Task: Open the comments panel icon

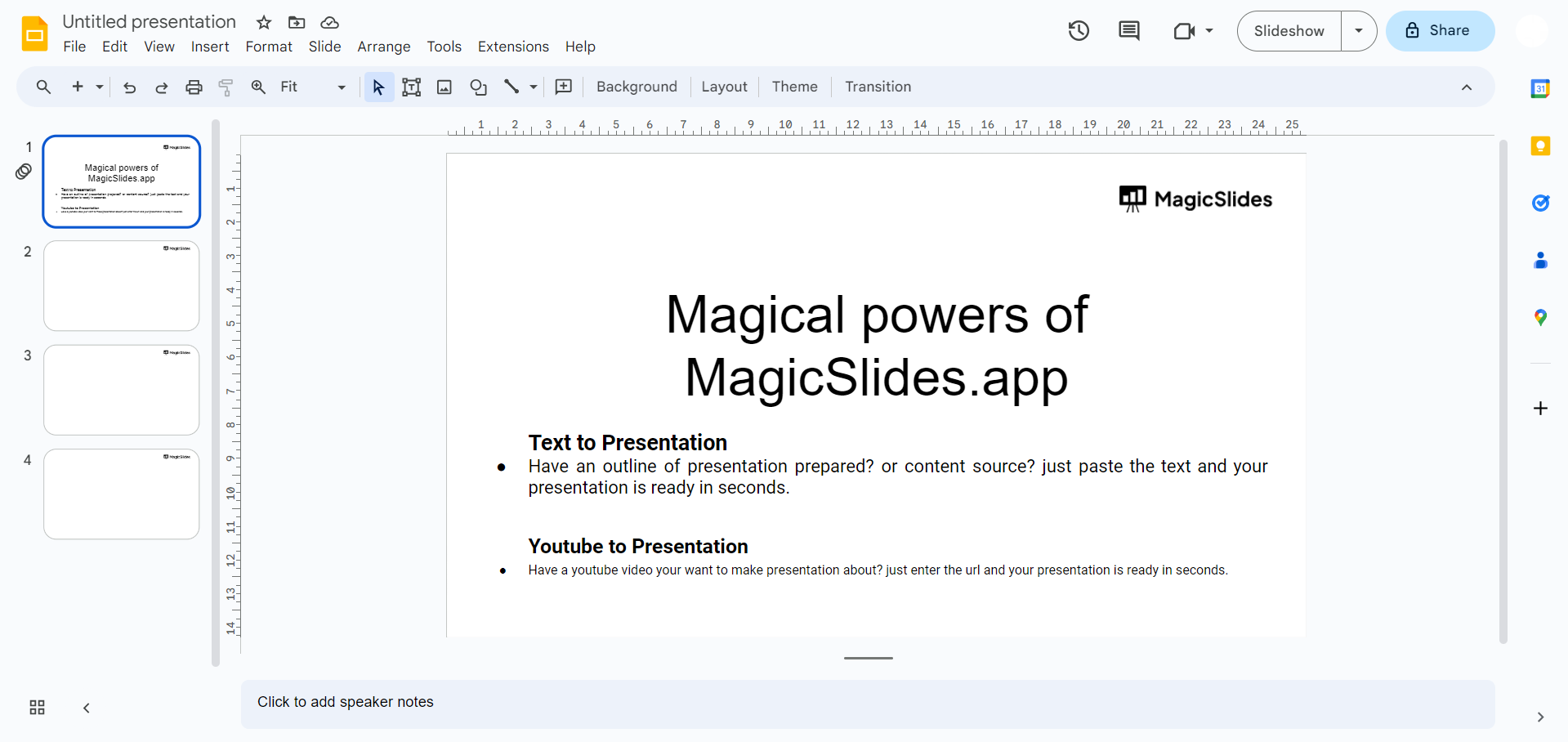Action: [1128, 31]
